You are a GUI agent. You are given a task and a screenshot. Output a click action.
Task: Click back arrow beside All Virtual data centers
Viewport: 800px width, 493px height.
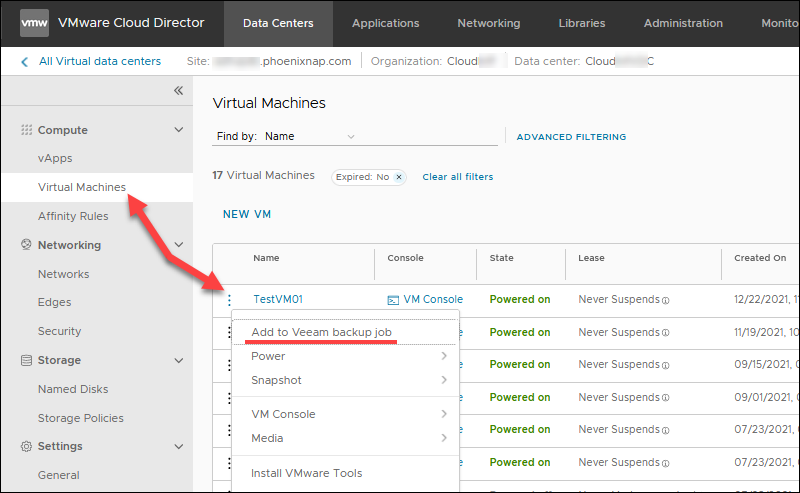24,62
